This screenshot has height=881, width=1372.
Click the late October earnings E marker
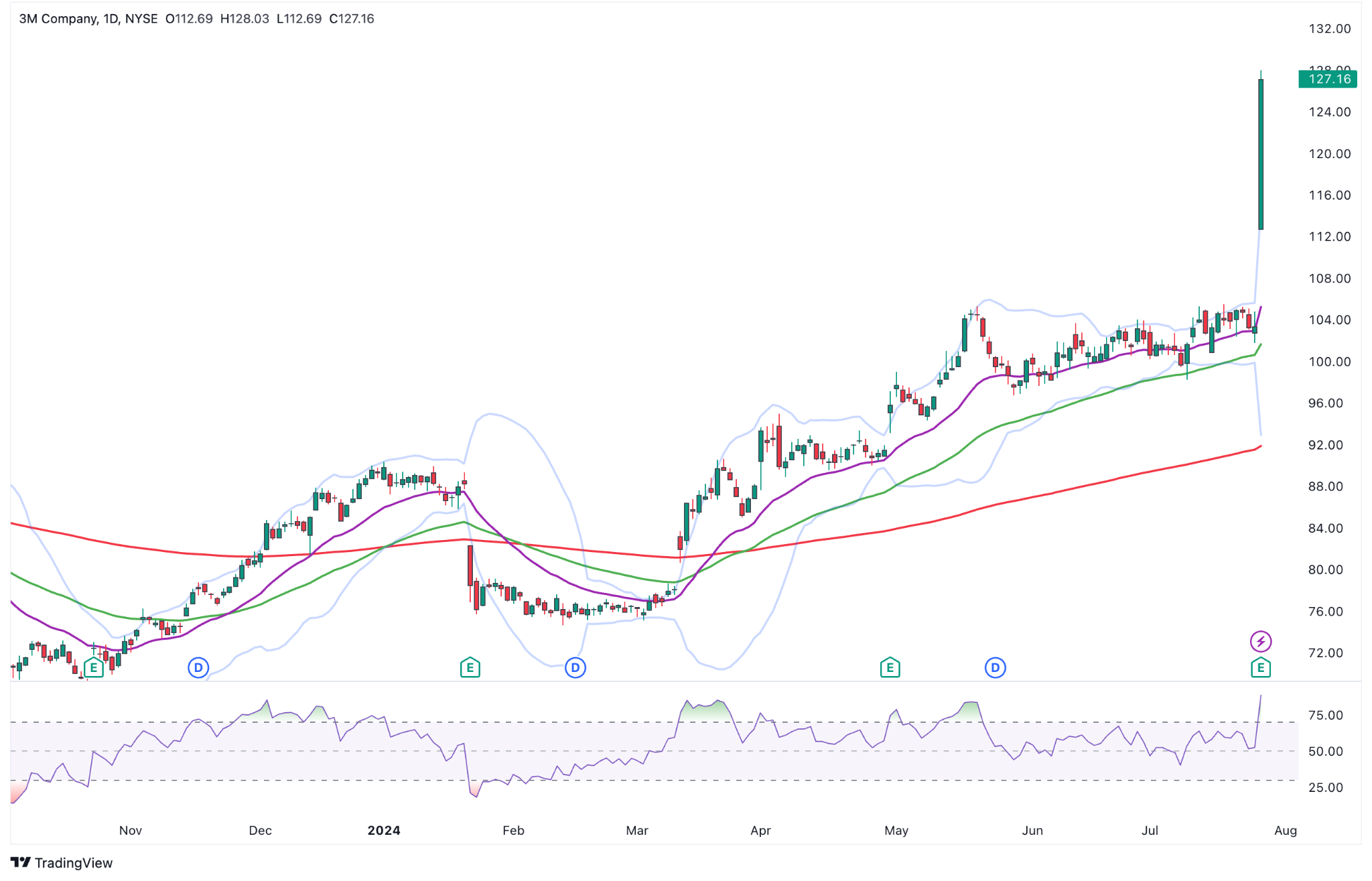[94, 667]
